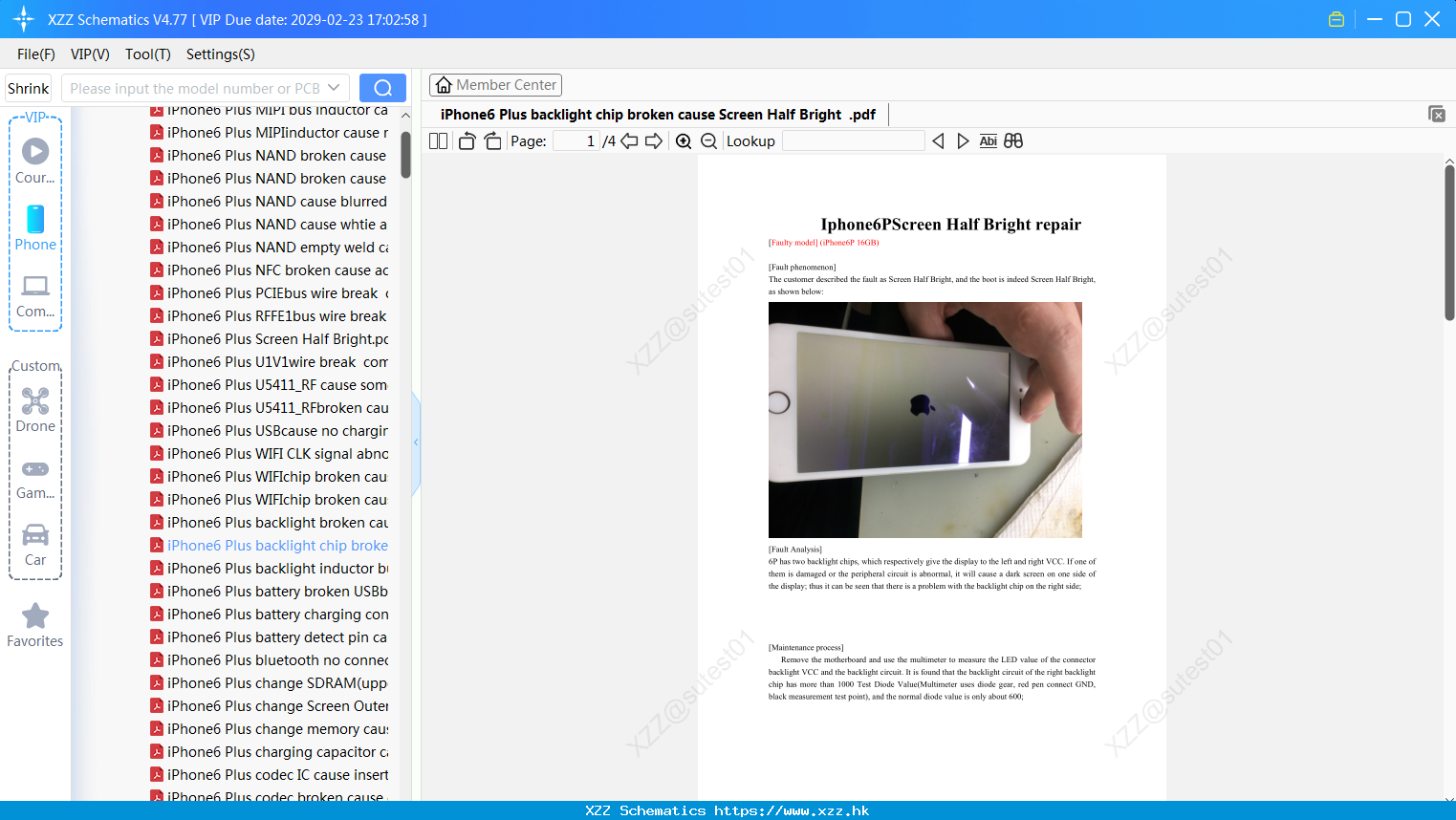Open 'iPhone6 Plus RFFE1bus wire break' file
1456x820 pixels.
pos(270,316)
